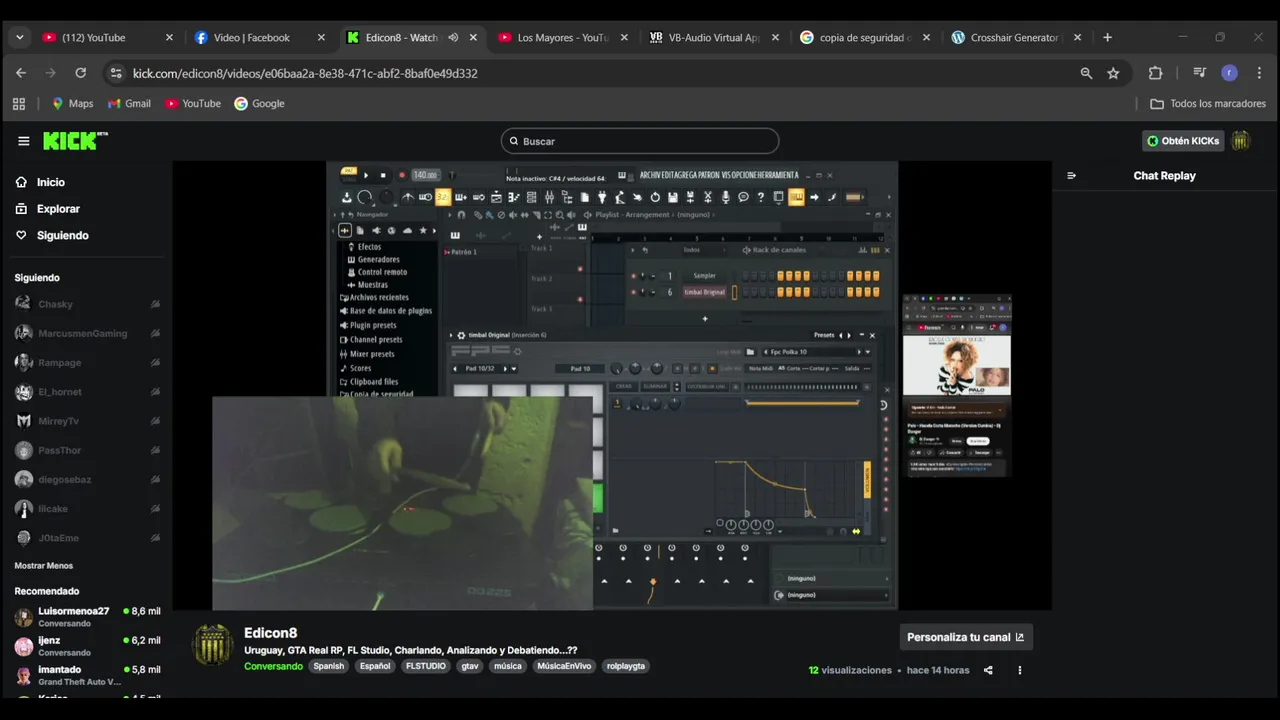Bookmark this page with the star icon
Image resolution: width=1280 pixels, height=720 pixels.
tap(1113, 73)
